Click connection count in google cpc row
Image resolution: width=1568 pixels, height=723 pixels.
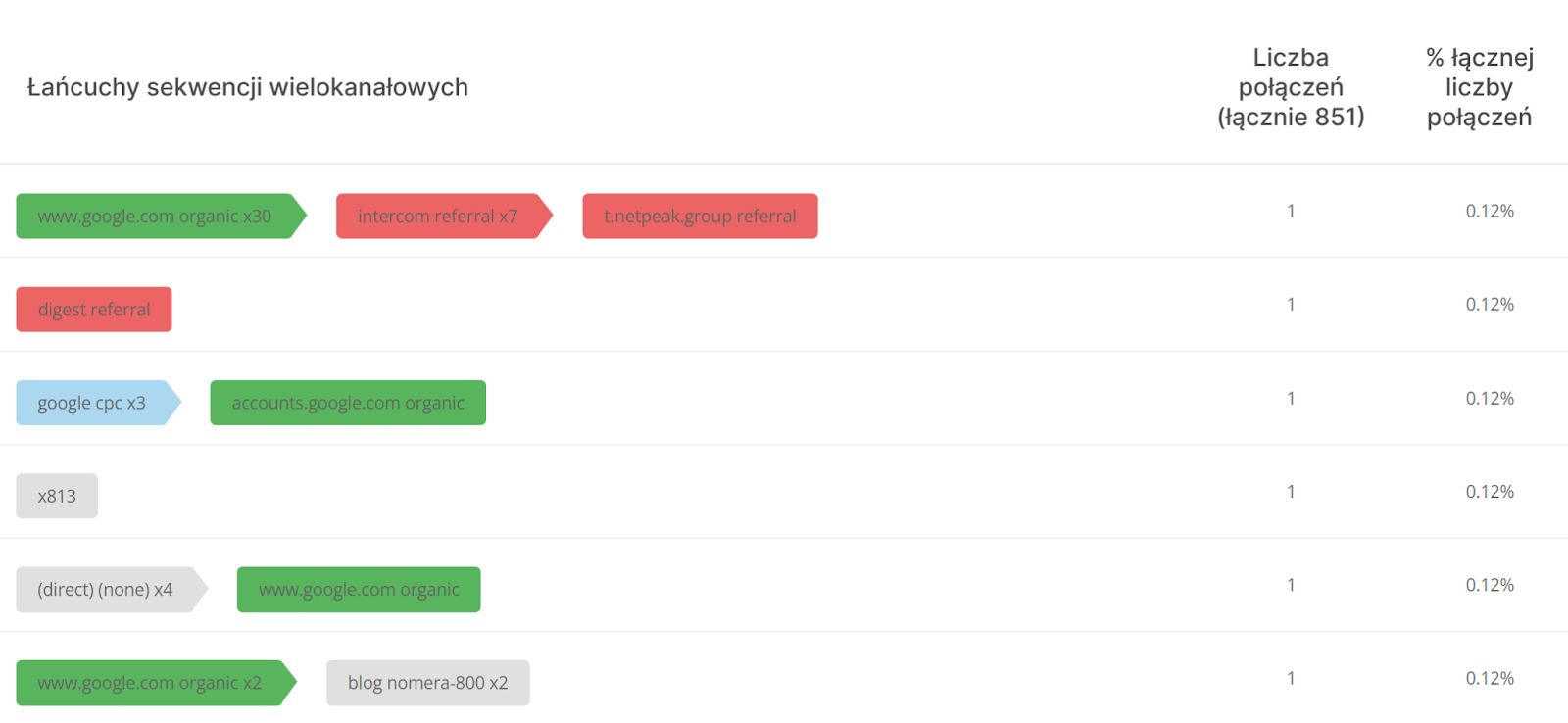click(1291, 399)
